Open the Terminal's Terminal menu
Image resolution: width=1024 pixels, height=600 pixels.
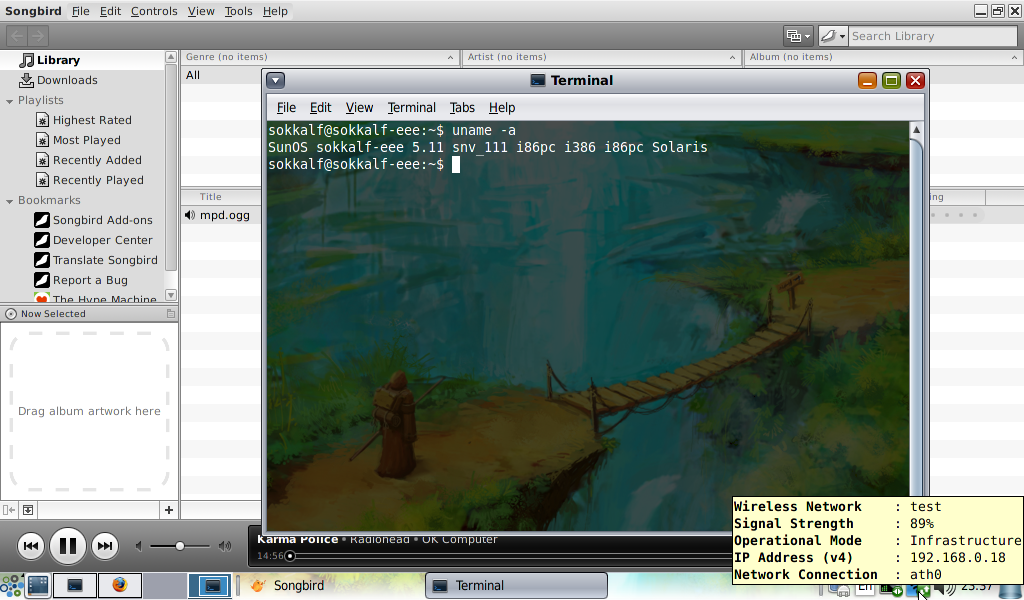[411, 108]
